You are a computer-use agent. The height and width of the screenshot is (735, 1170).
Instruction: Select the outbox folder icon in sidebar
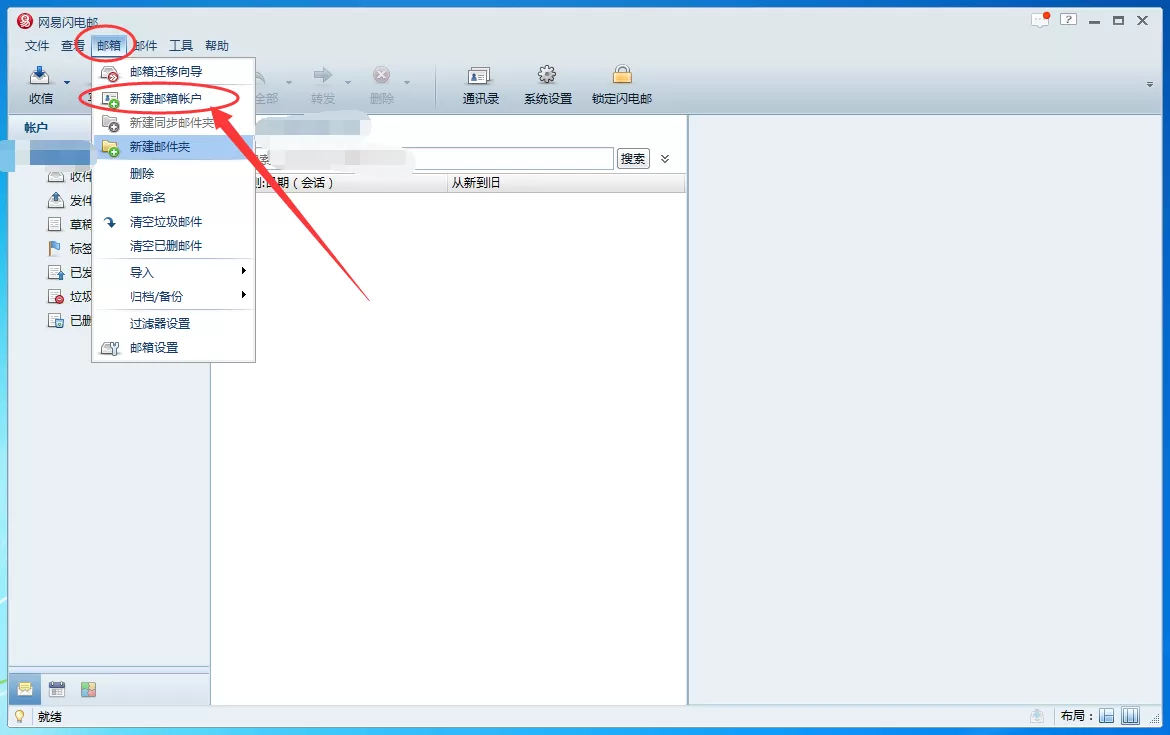point(56,200)
